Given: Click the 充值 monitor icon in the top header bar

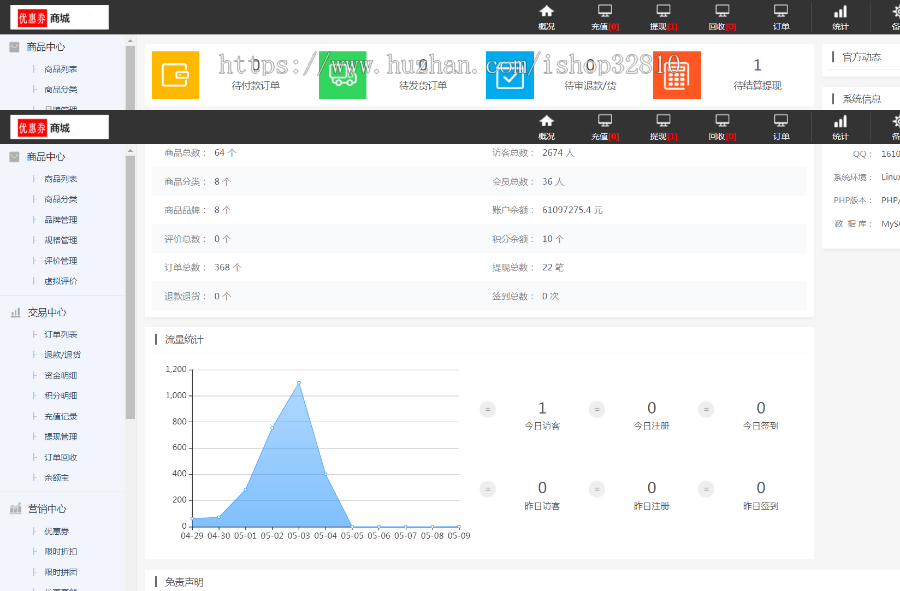Looking at the screenshot, I should 604,11.
